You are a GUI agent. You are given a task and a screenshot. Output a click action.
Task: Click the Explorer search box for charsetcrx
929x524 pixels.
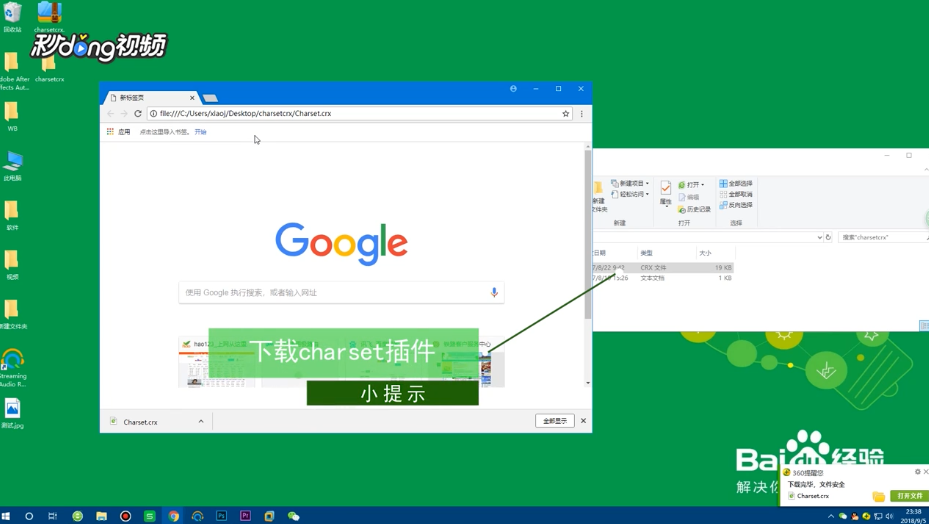coord(883,237)
